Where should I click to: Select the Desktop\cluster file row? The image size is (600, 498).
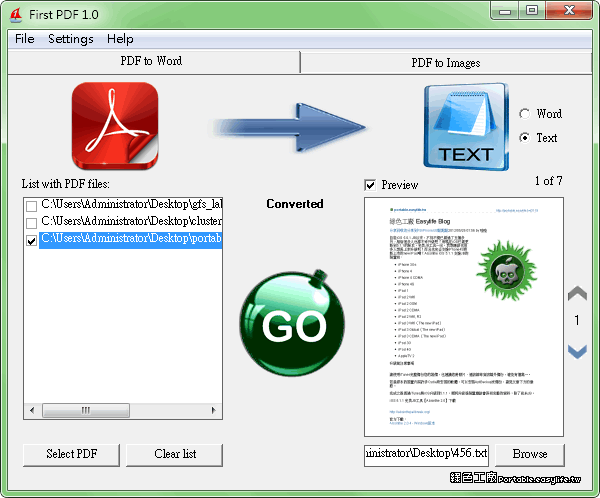[131, 222]
